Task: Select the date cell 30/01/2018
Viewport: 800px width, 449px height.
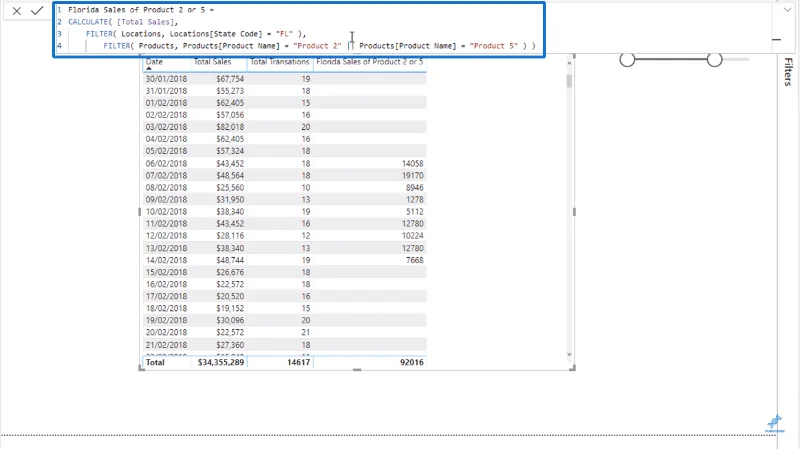Action: tap(166, 79)
